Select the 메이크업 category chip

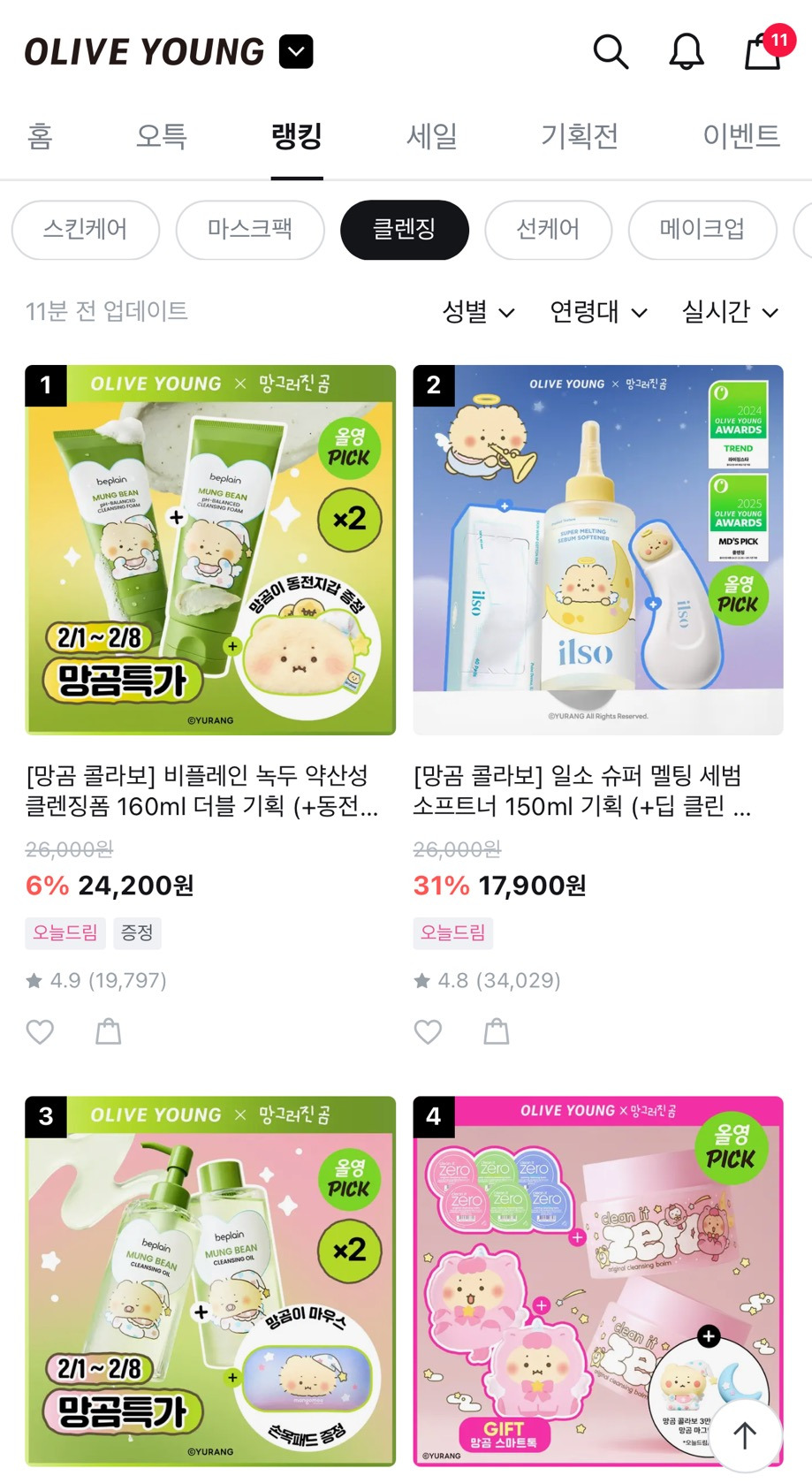point(702,230)
